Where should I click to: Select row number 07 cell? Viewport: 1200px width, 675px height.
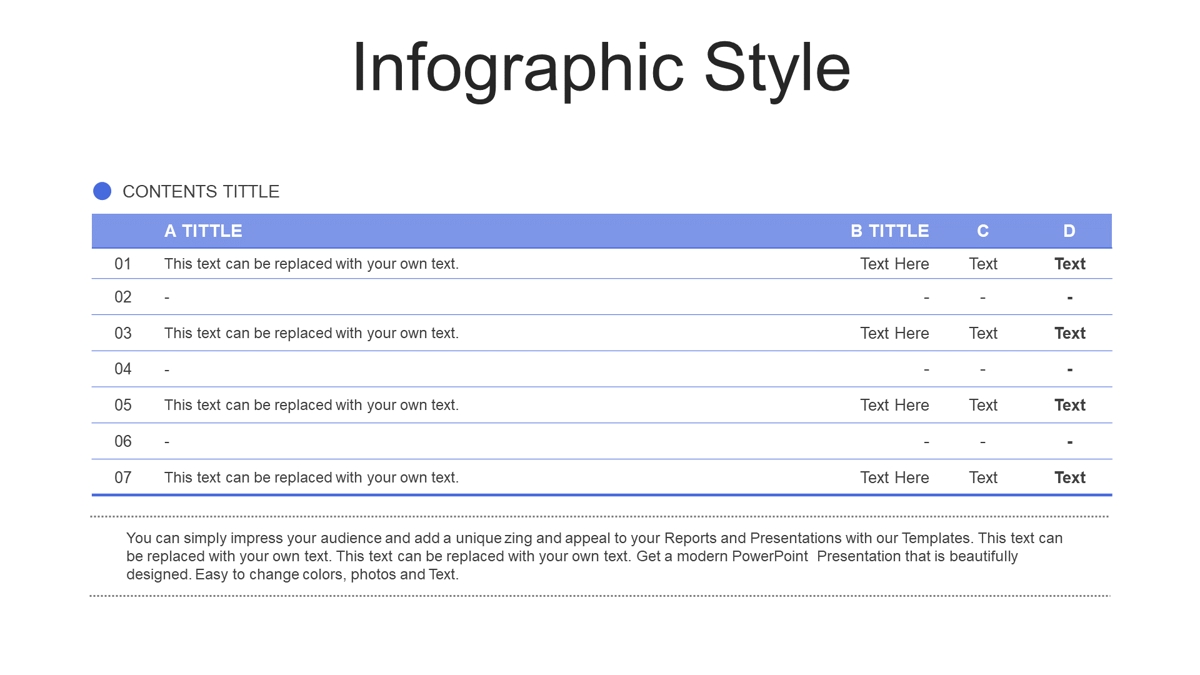pyautogui.click(x=123, y=477)
